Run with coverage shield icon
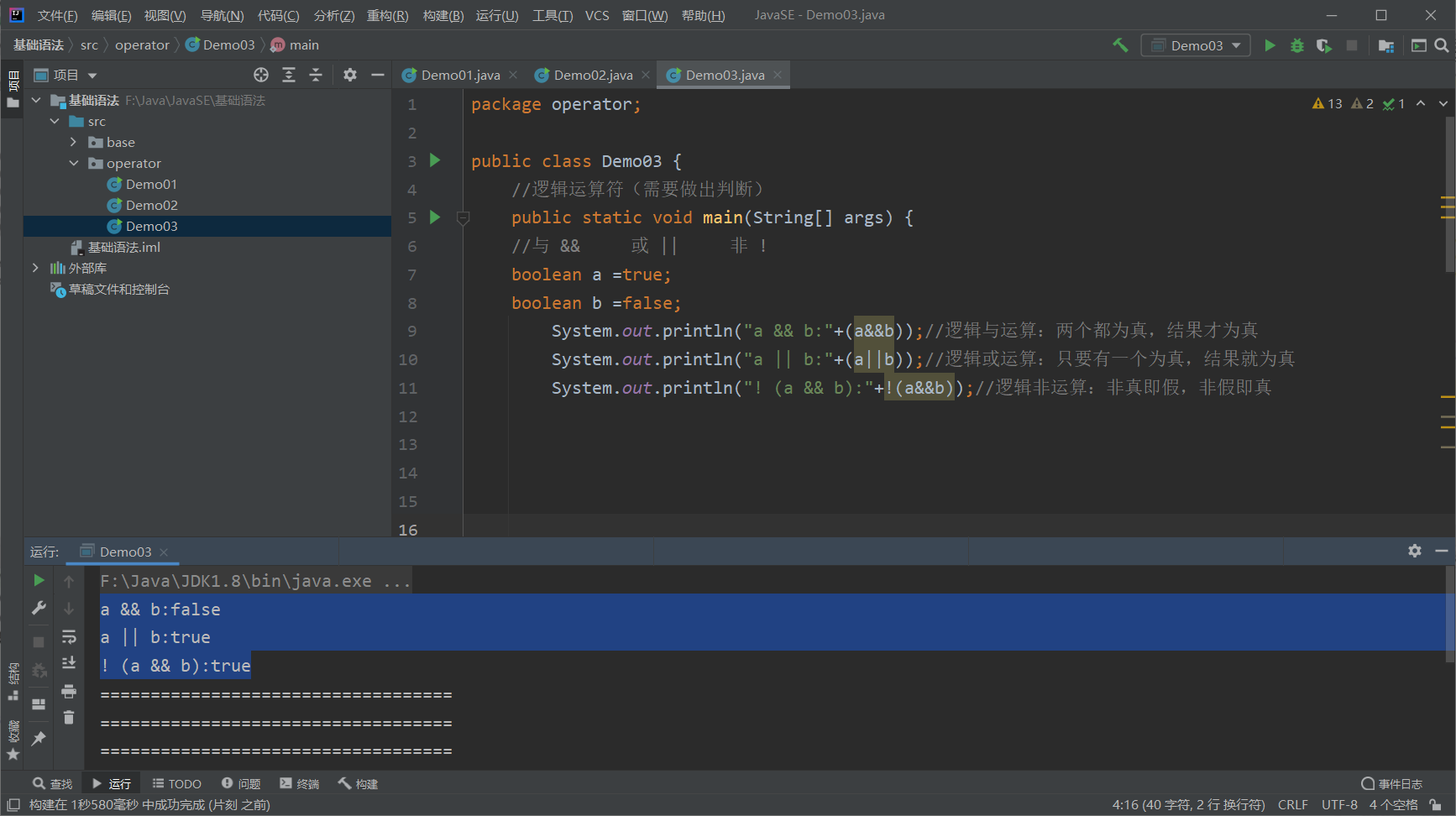Image resolution: width=1456 pixels, height=816 pixels. coord(1324,45)
